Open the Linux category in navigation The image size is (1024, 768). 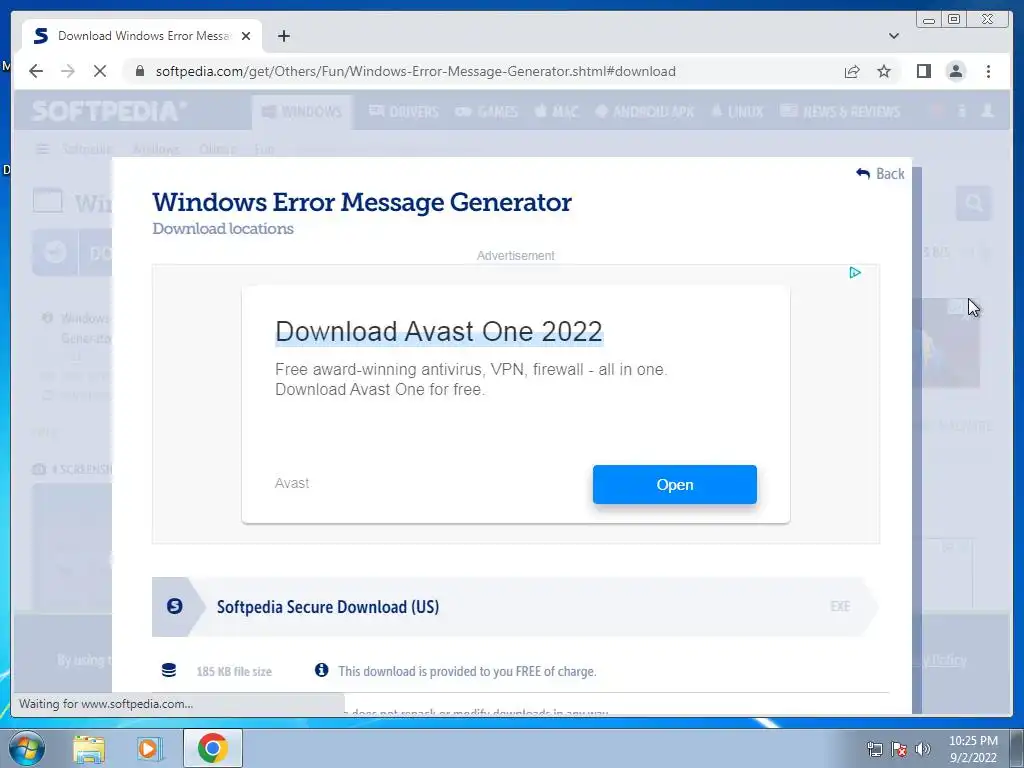coord(737,112)
